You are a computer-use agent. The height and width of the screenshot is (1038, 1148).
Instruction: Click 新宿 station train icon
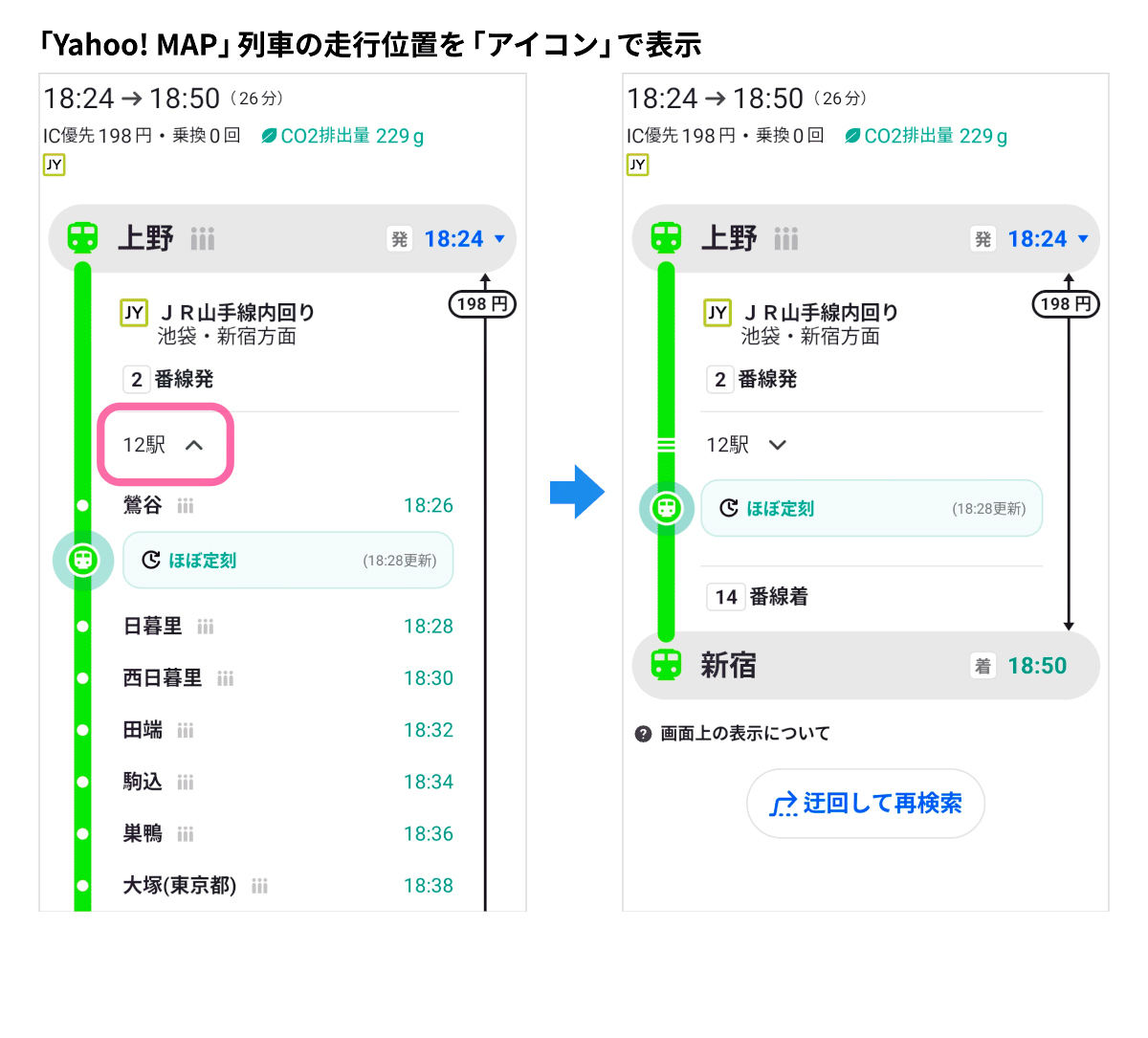(x=666, y=665)
